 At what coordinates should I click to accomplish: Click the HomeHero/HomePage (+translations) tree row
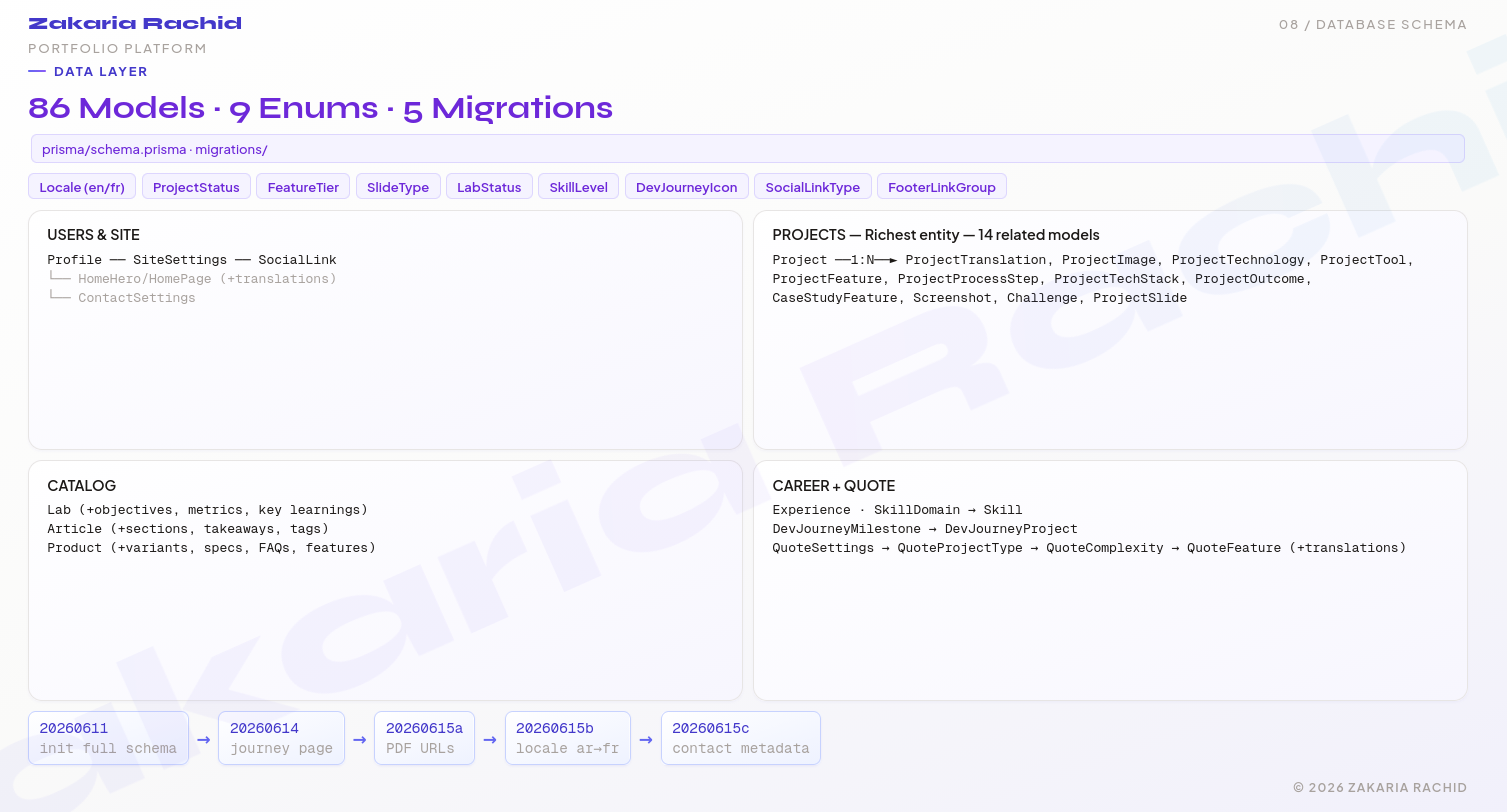[192, 279]
